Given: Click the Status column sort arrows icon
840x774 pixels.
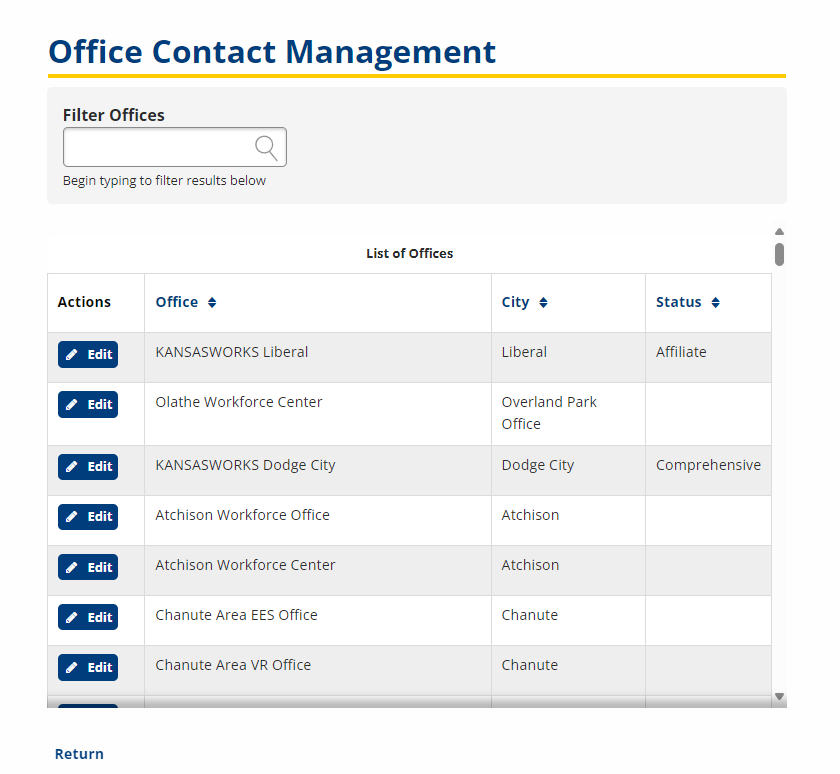Looking at the screenshot, I should click(716, 303).
